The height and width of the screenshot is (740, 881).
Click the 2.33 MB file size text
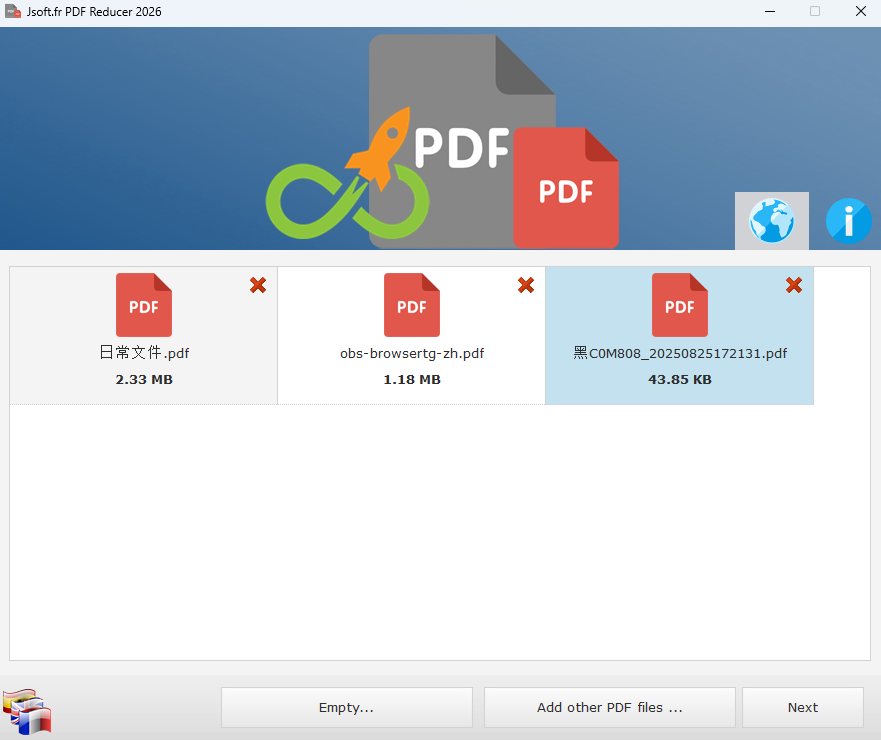tap(144, 380)
